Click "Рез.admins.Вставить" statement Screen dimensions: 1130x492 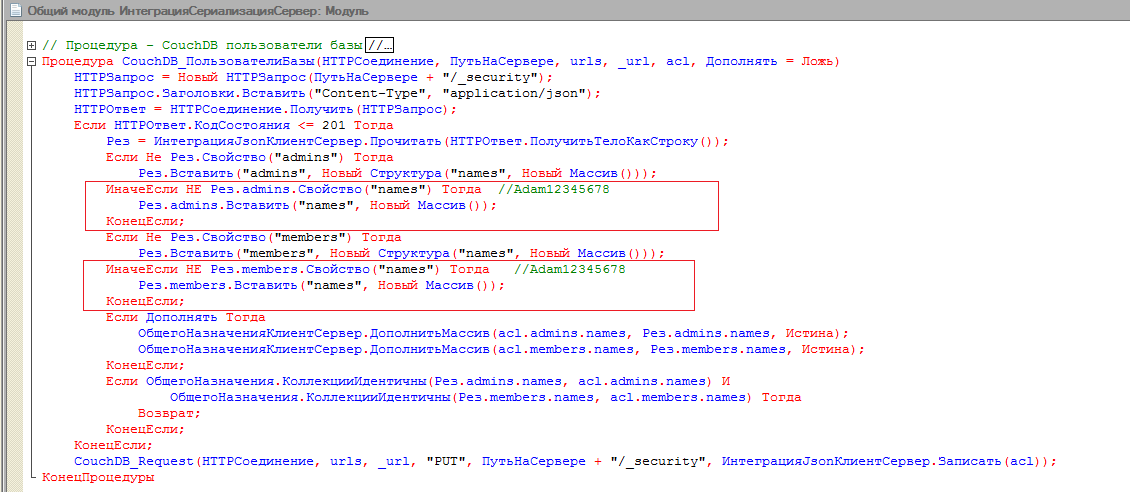317,205
